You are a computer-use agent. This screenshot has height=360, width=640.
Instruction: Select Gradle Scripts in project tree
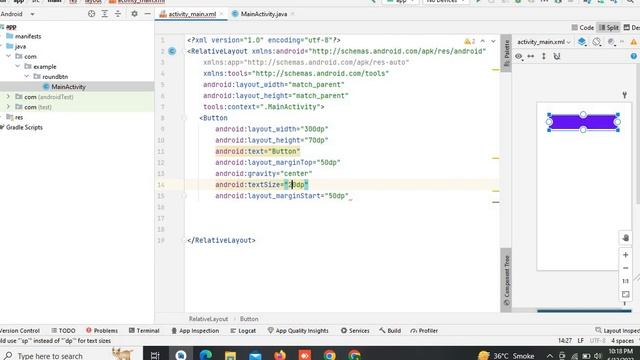[24, 127]
